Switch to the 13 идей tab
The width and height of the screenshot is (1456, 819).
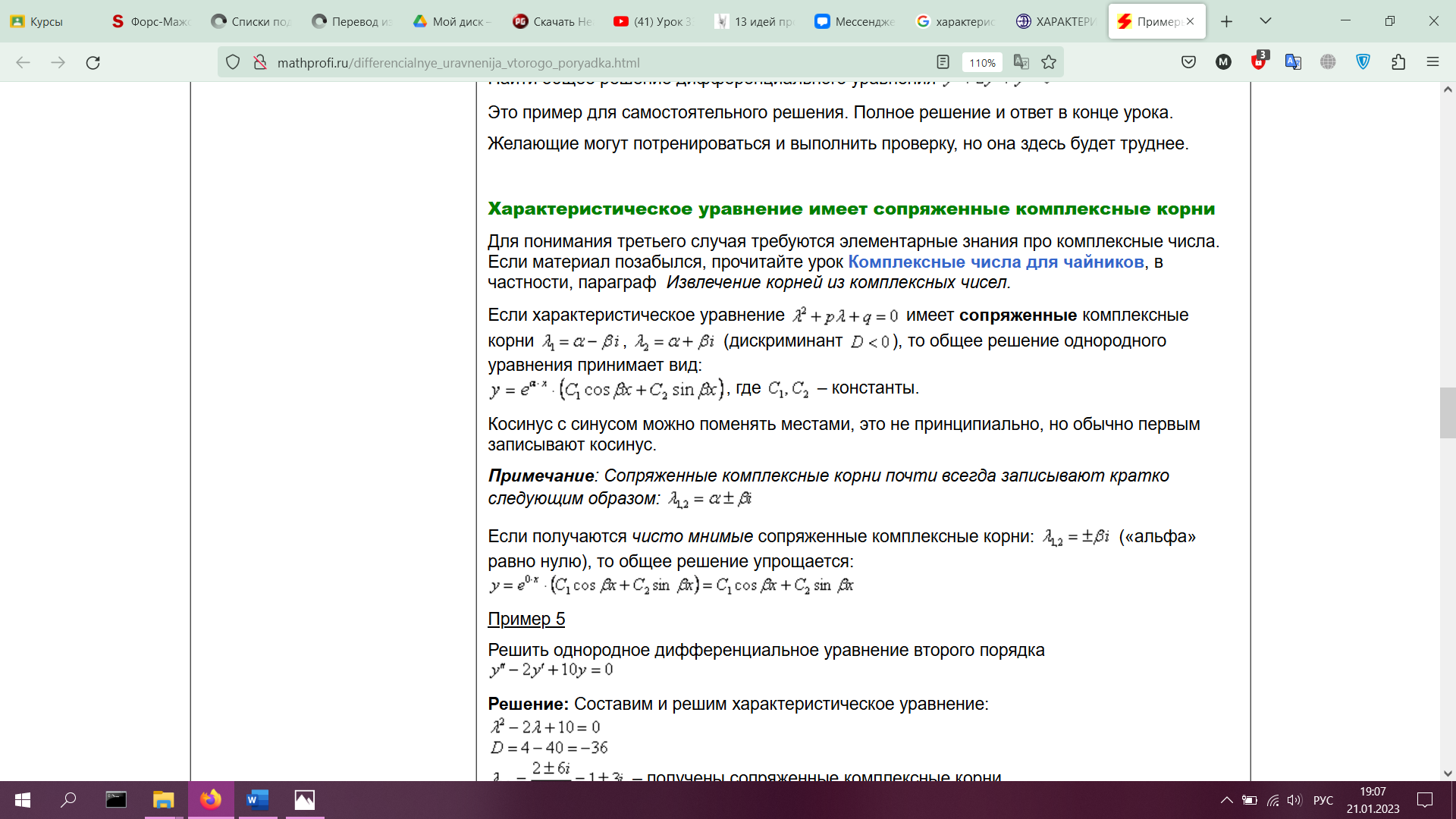(x=755, y=21)
